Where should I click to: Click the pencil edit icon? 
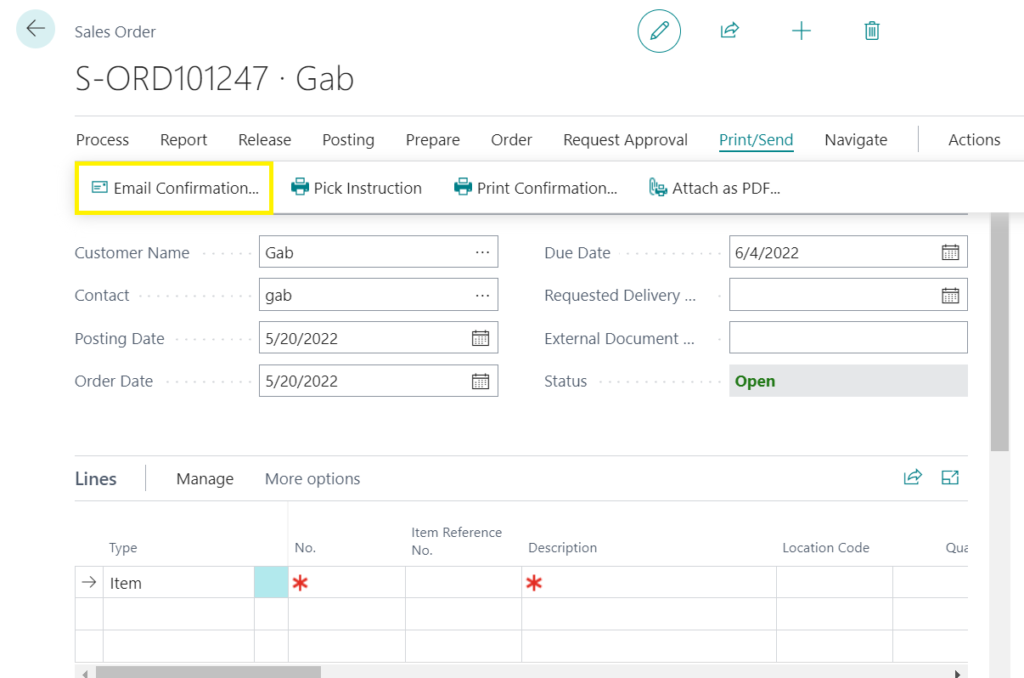[x=659, y=31]
